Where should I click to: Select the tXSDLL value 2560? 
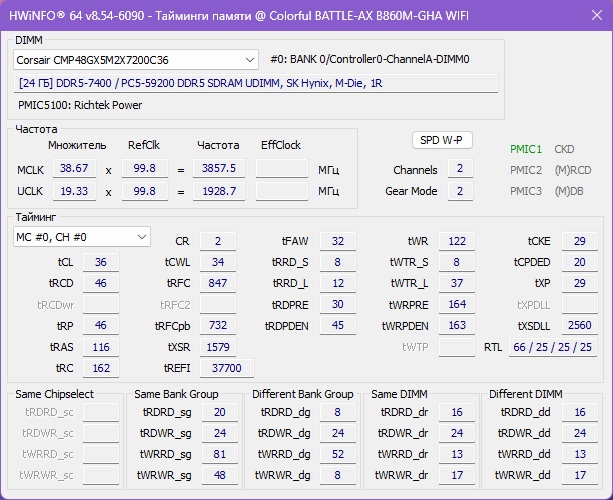(580, 325)
